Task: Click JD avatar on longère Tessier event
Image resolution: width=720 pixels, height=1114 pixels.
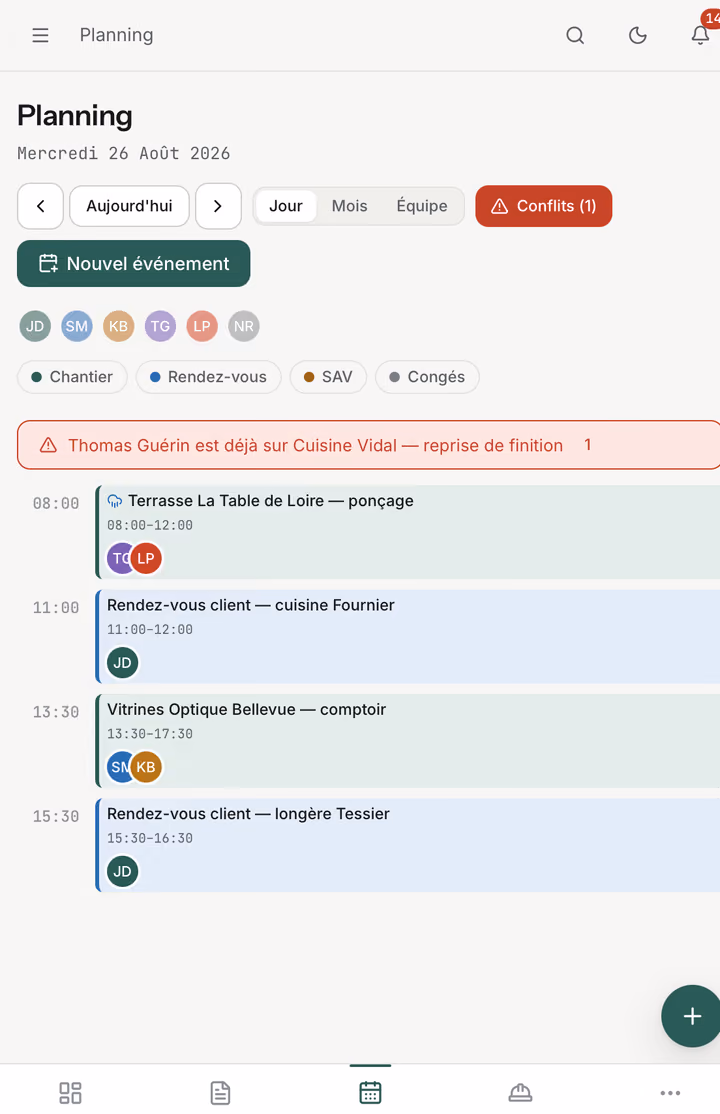Action: [122, 872]
